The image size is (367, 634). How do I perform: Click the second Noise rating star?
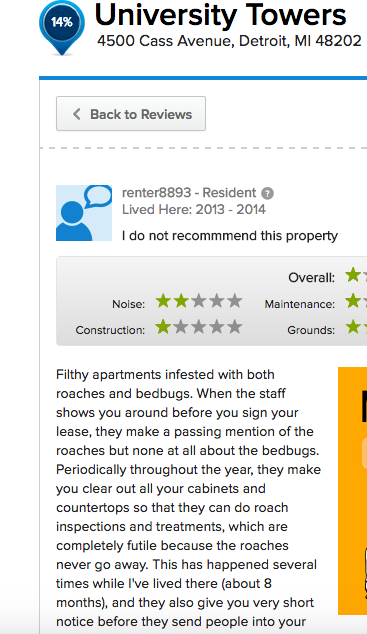[x=181, y=301]
